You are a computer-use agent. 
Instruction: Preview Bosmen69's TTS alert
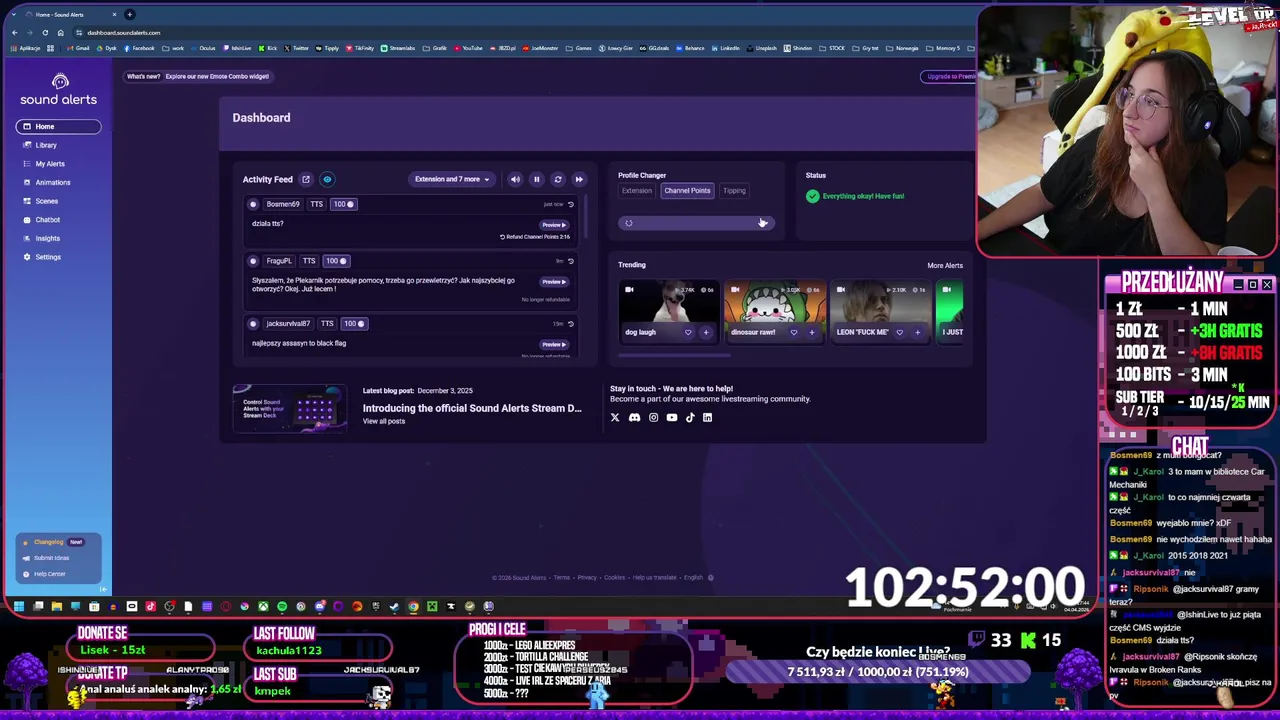coord(554,225)
